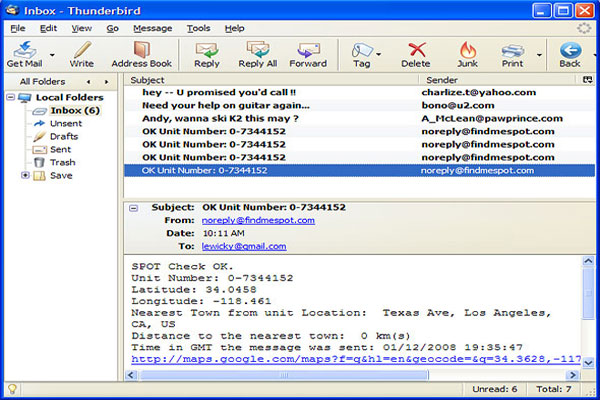Click the Unread: 6 status entry
The height and width of the screenshot is (400, 600).
pos(495,389)
